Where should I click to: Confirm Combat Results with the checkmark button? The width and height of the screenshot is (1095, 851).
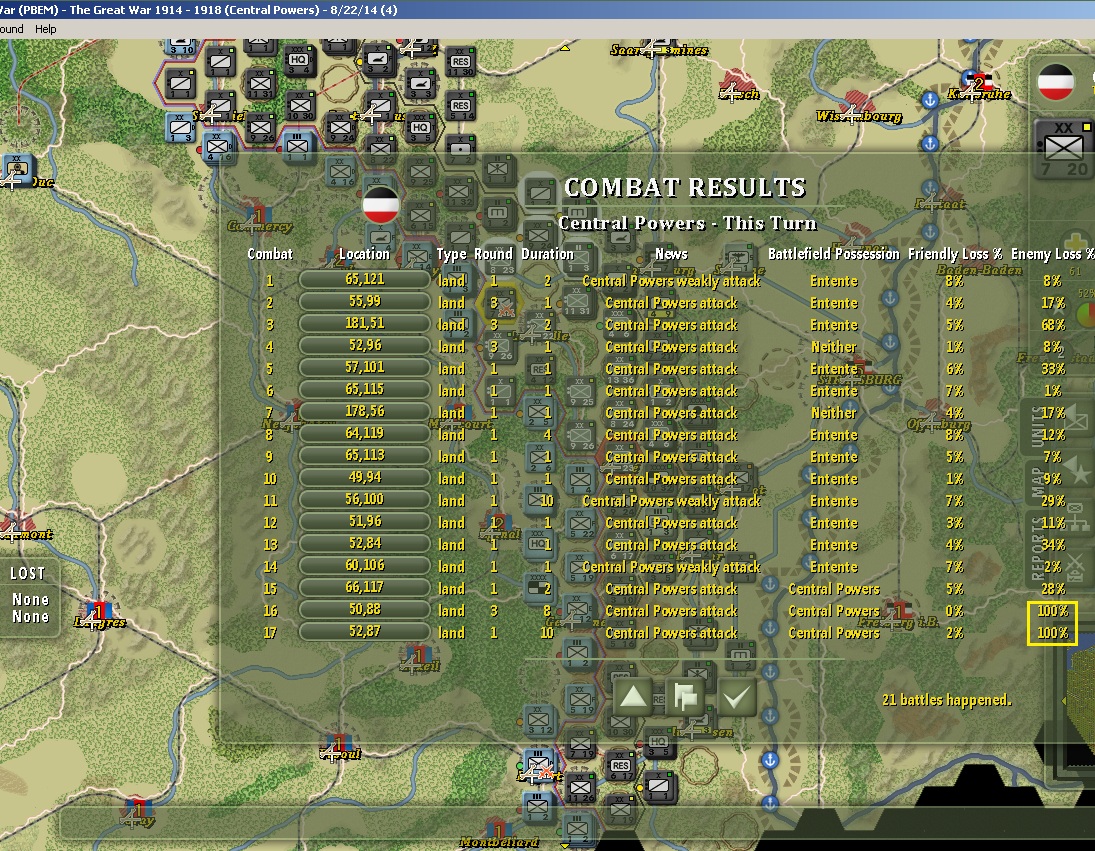[736, 697]
